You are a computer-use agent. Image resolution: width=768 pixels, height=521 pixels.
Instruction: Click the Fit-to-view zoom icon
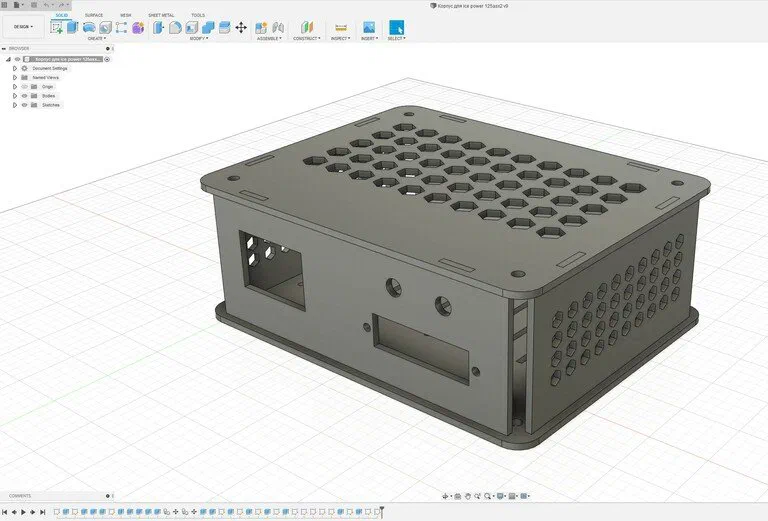[487, 496]
